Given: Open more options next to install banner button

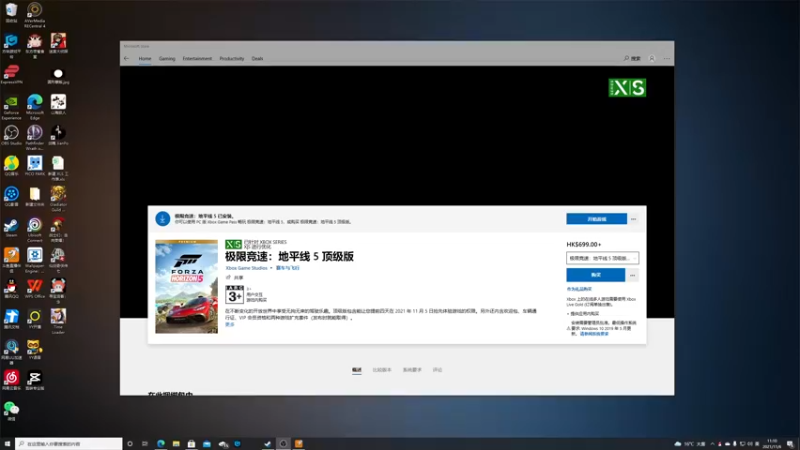Looking at the screenshot, I should coord(633,219).
